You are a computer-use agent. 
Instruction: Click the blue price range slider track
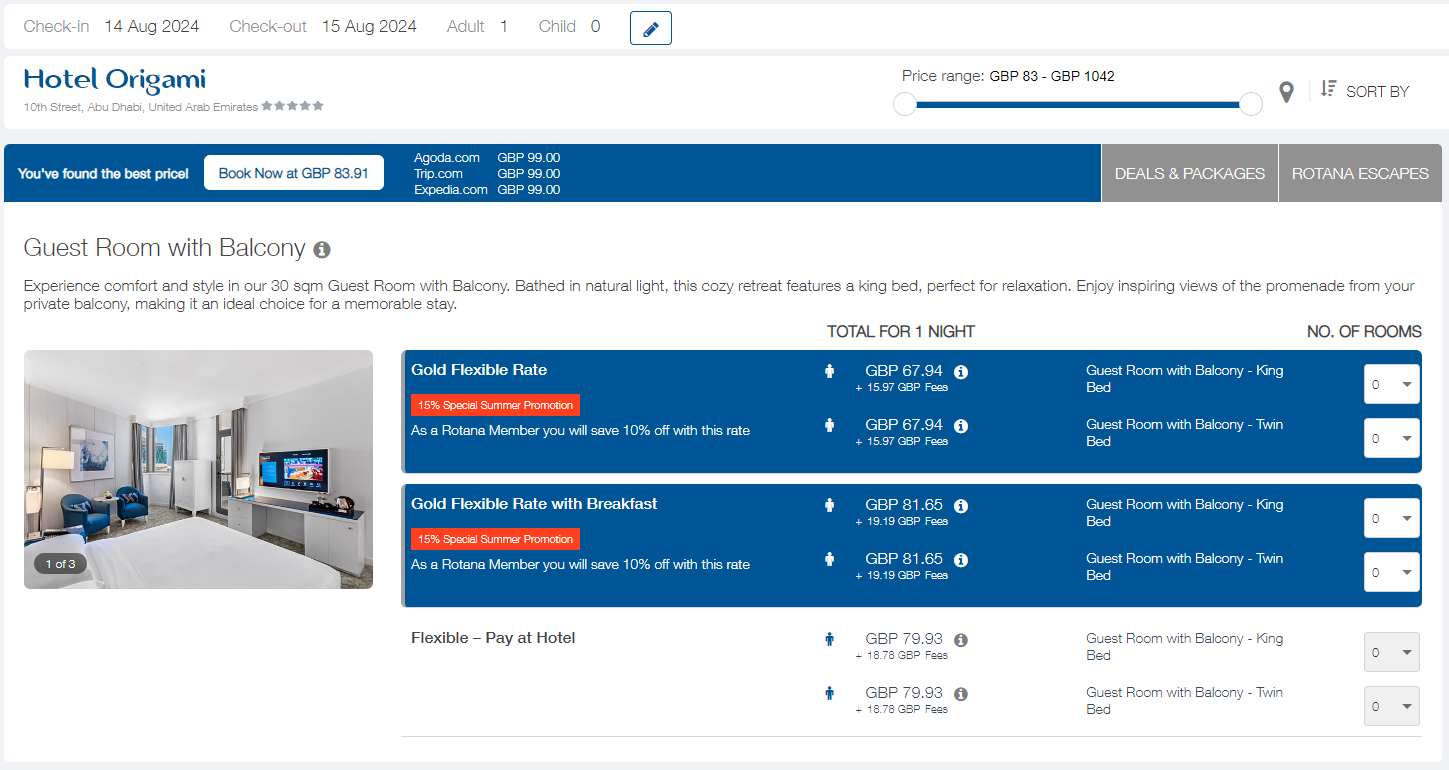click(x=1078, y=104)
